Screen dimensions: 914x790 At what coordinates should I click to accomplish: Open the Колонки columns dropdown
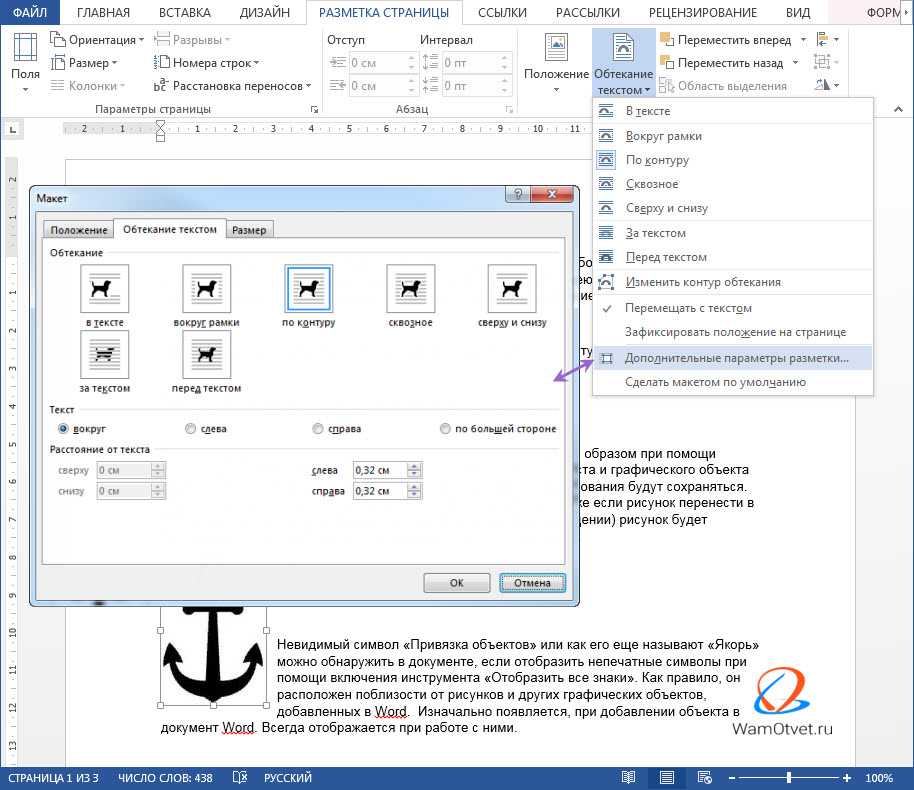[87, 86]
